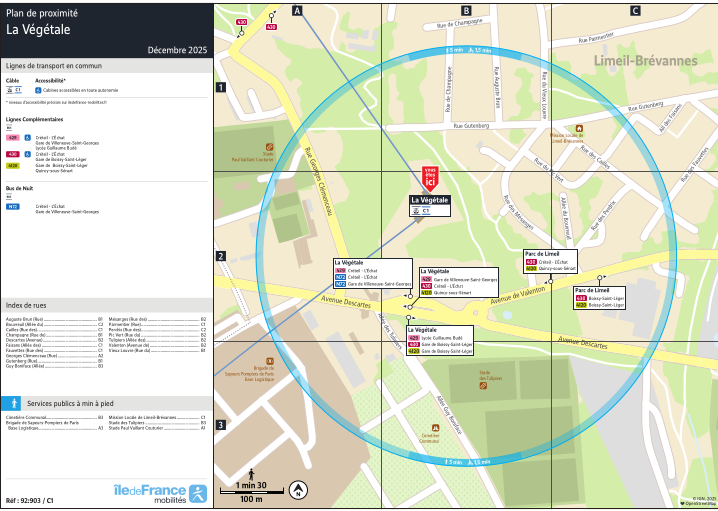Click the walking icon in the Services publics header
The height and width of the screenshot is (511, 718).
14,403
